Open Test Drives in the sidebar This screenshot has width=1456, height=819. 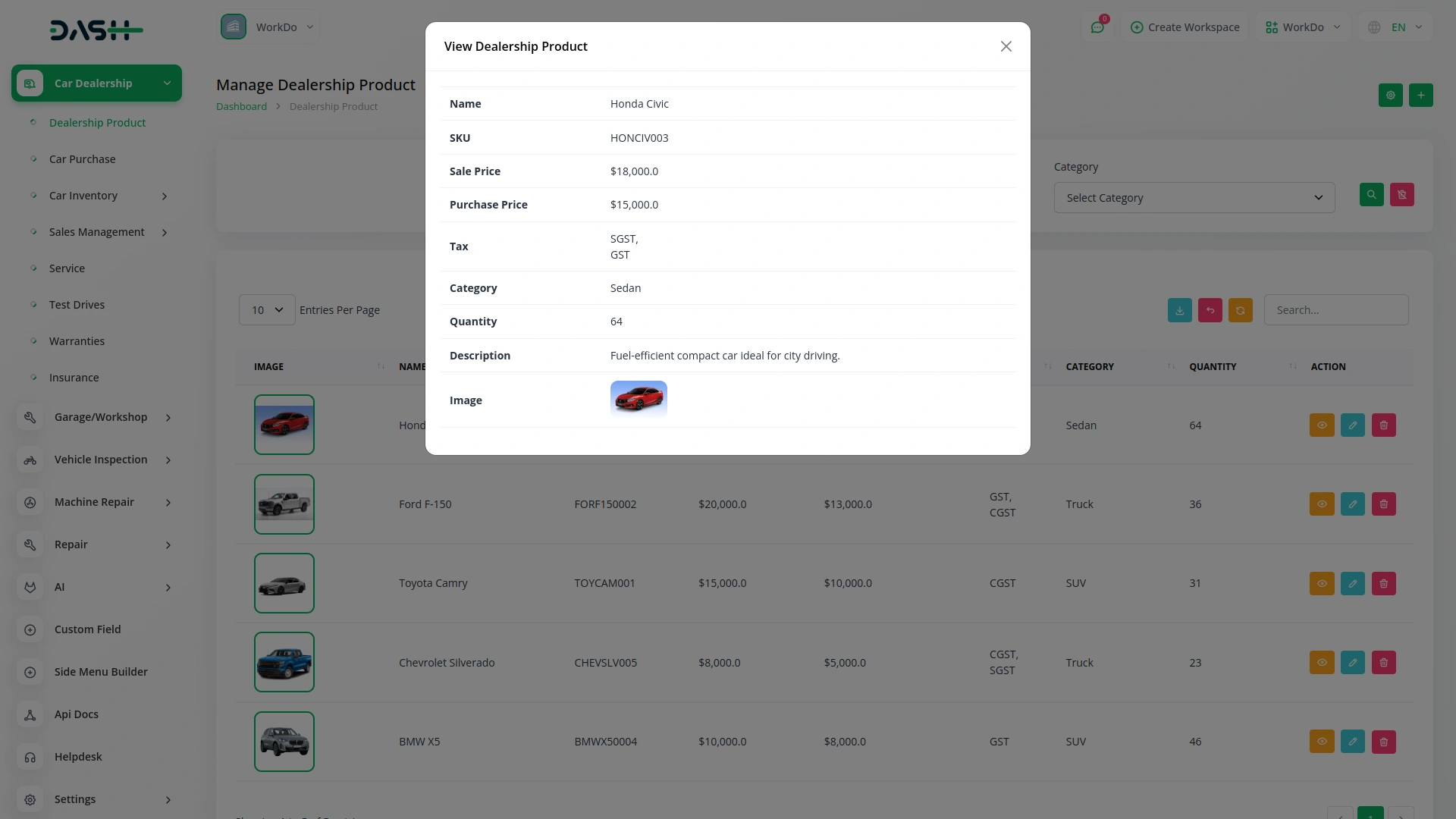click(x=77, y=305)
